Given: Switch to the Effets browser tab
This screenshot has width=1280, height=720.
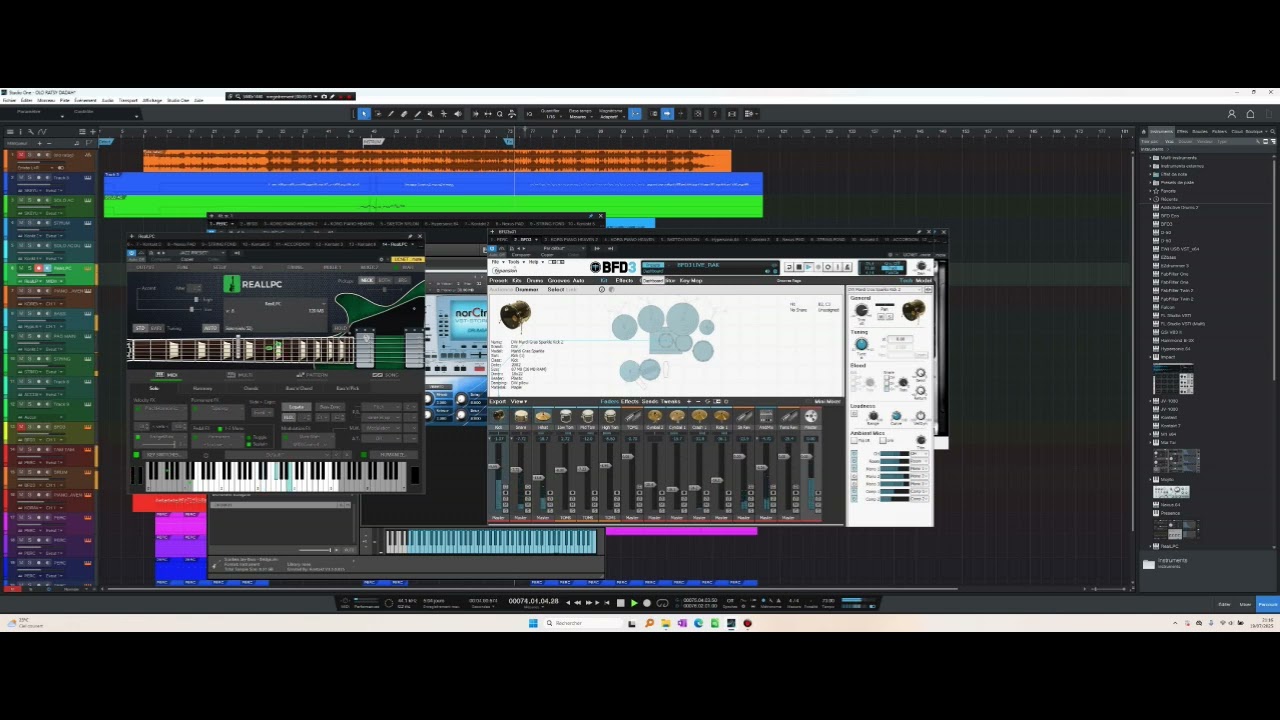Looking at the screenshot, I should point(1182,131).
